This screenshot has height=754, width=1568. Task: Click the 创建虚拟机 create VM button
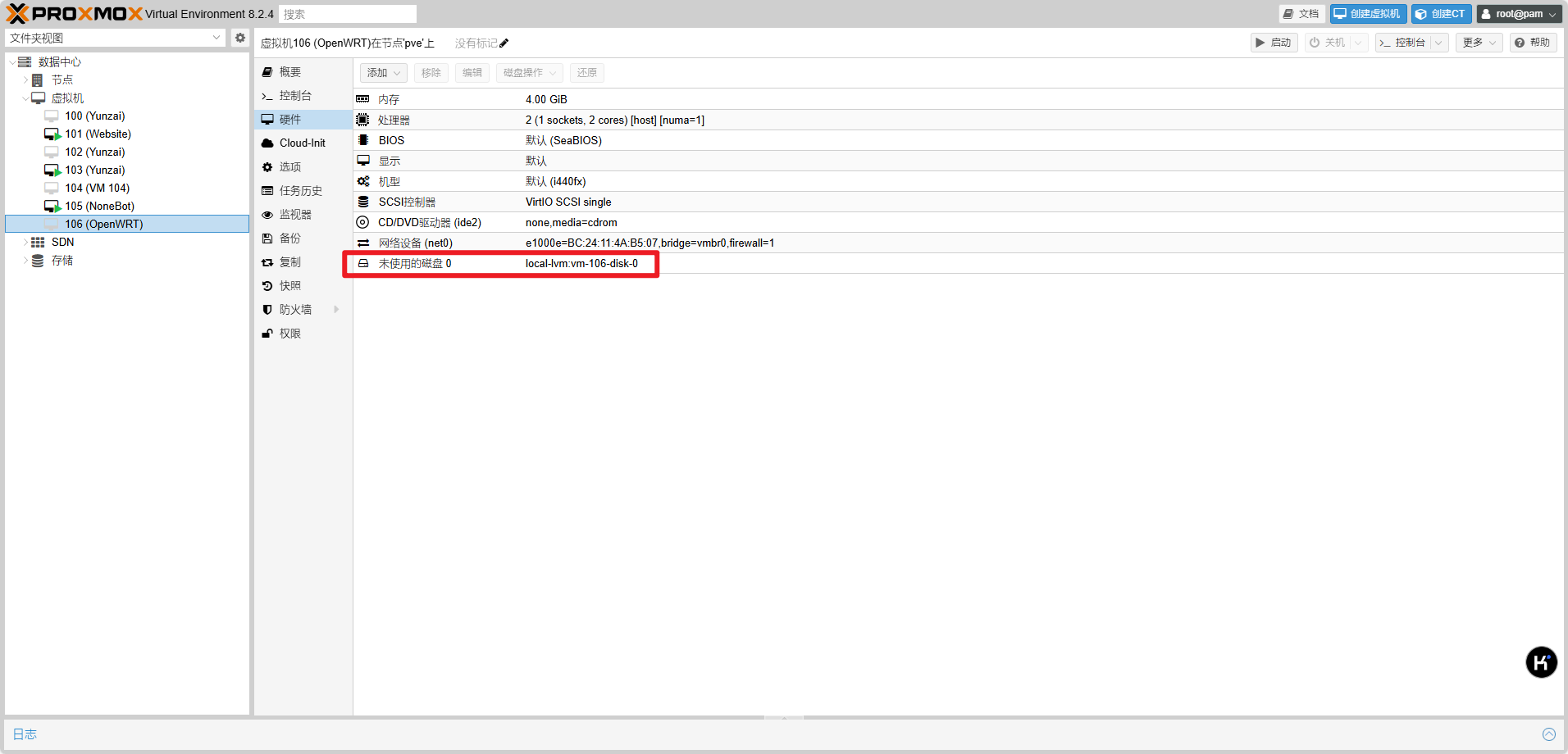[1367, 14]
